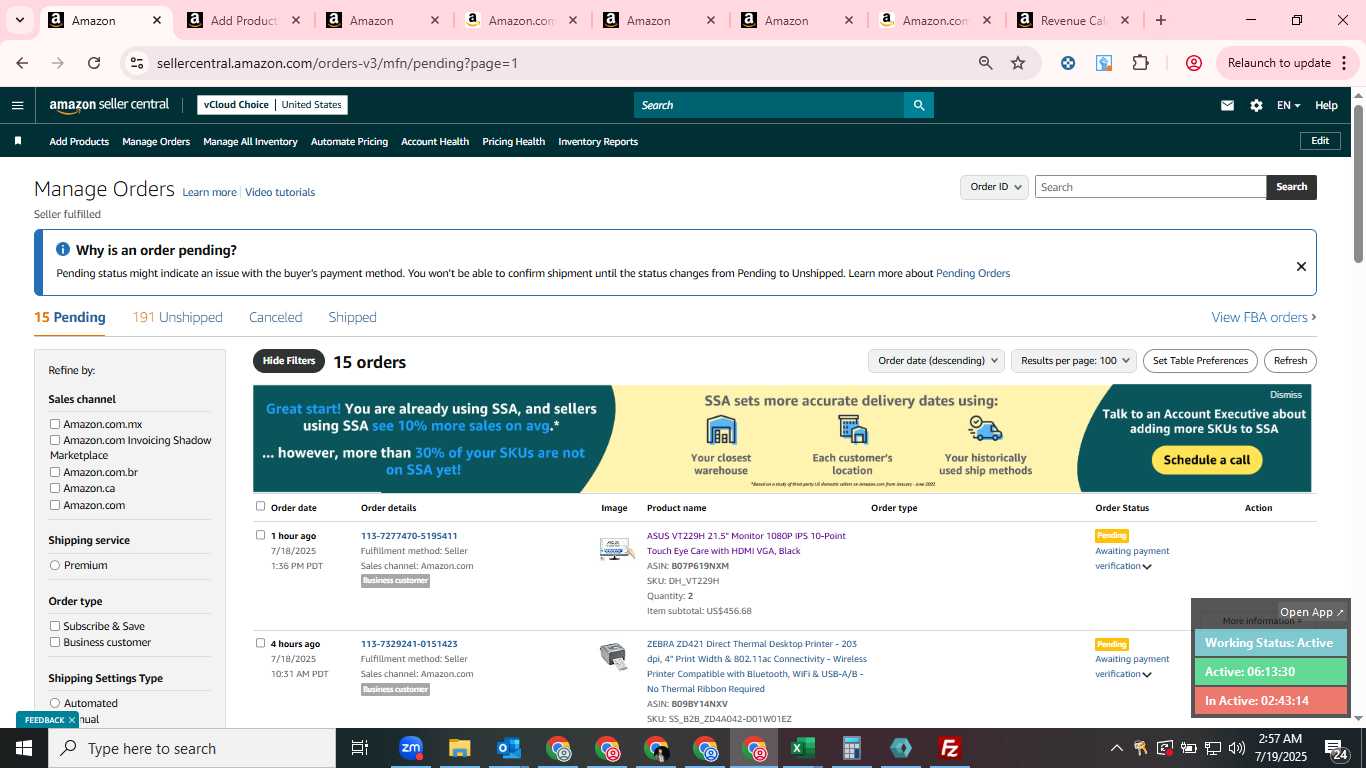Launch Outlook from the taskbar
This screenshot has width=1366, height=768.
(x=508, y=748)
